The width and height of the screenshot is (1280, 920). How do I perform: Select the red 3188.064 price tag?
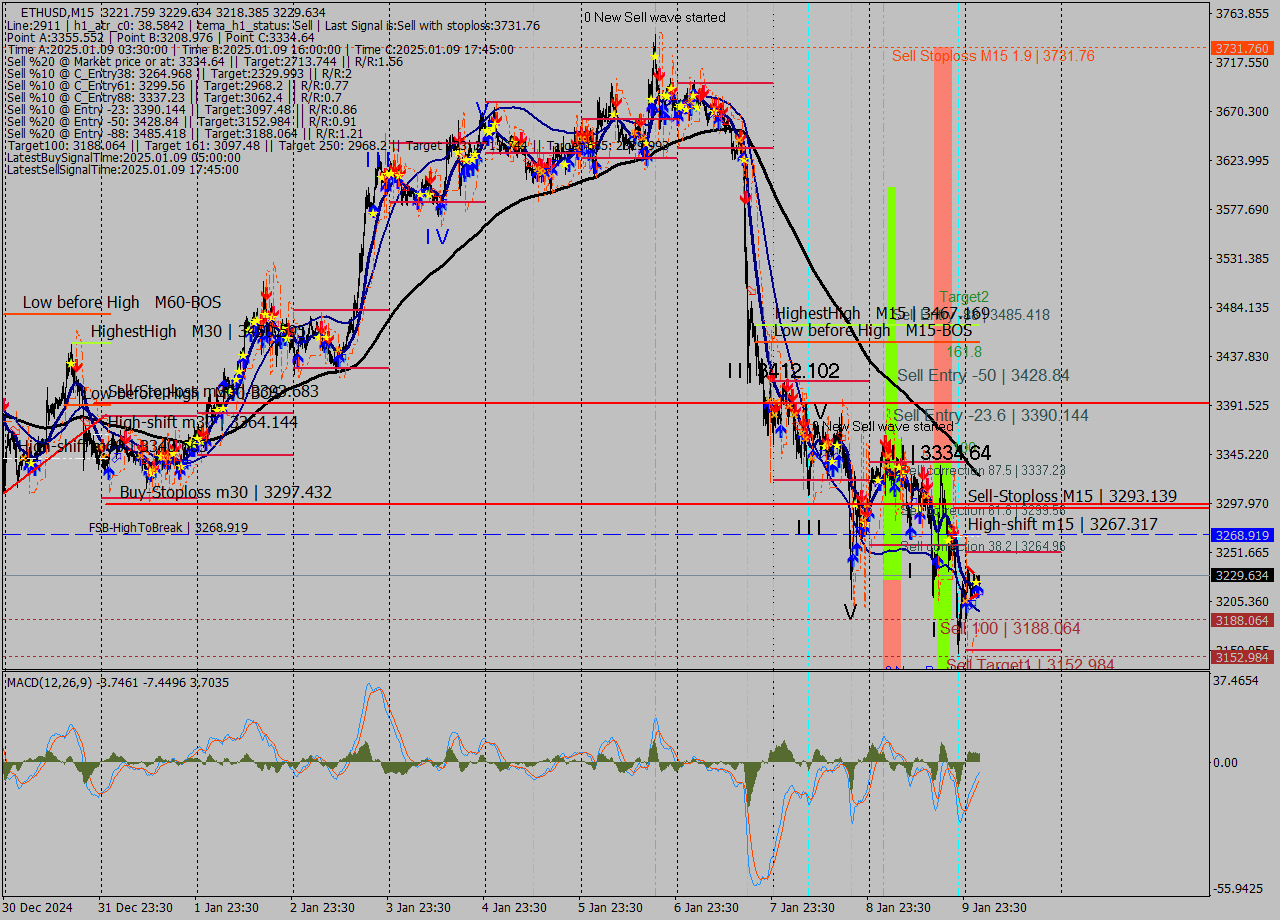[1241, 620]
